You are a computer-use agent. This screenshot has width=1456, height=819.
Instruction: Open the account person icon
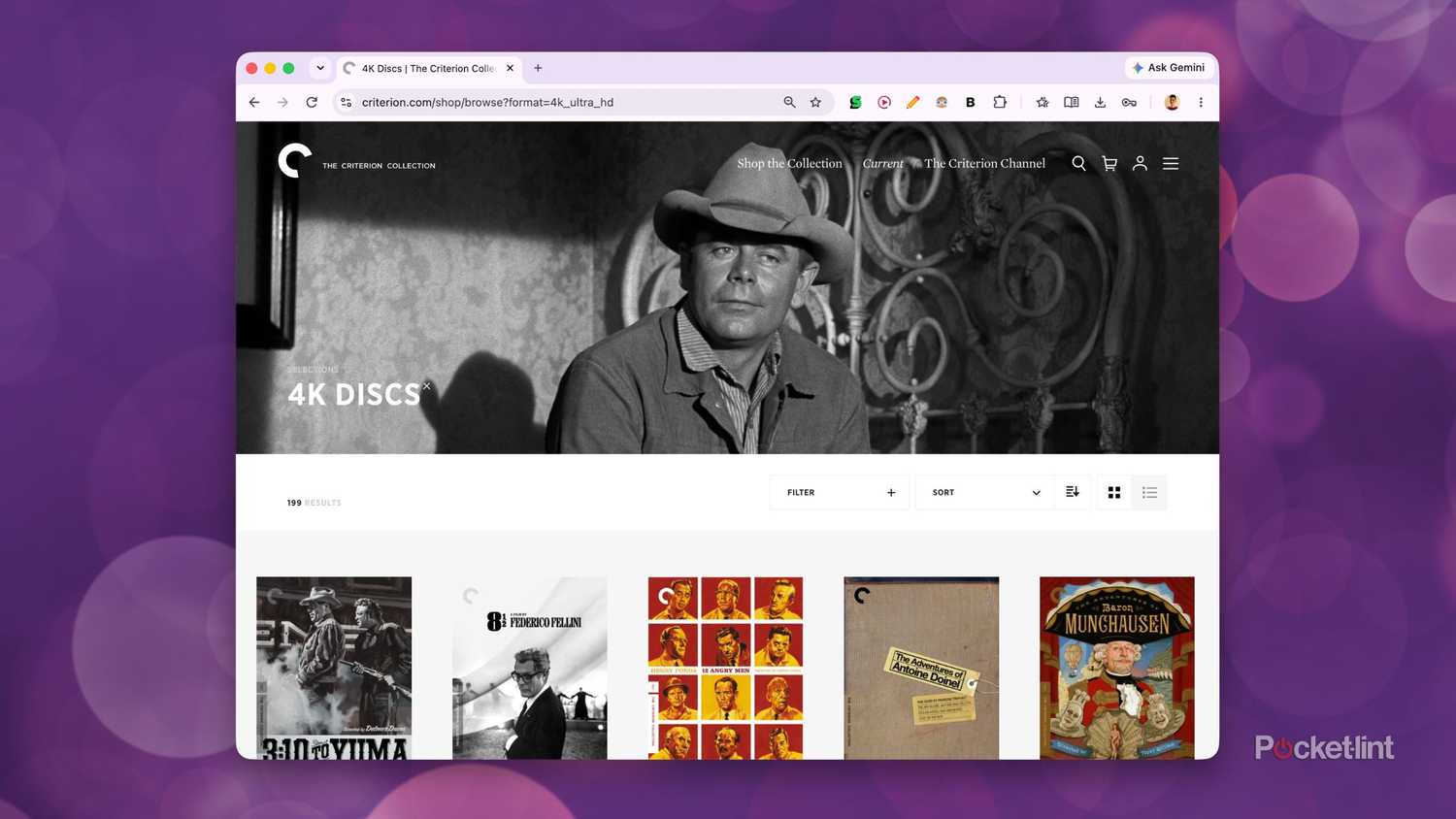(x=1140, y=164)
